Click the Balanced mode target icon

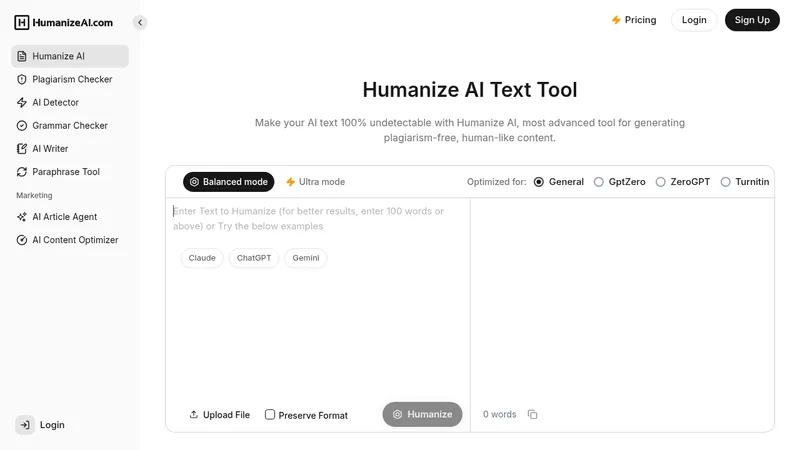coord(194,182)
